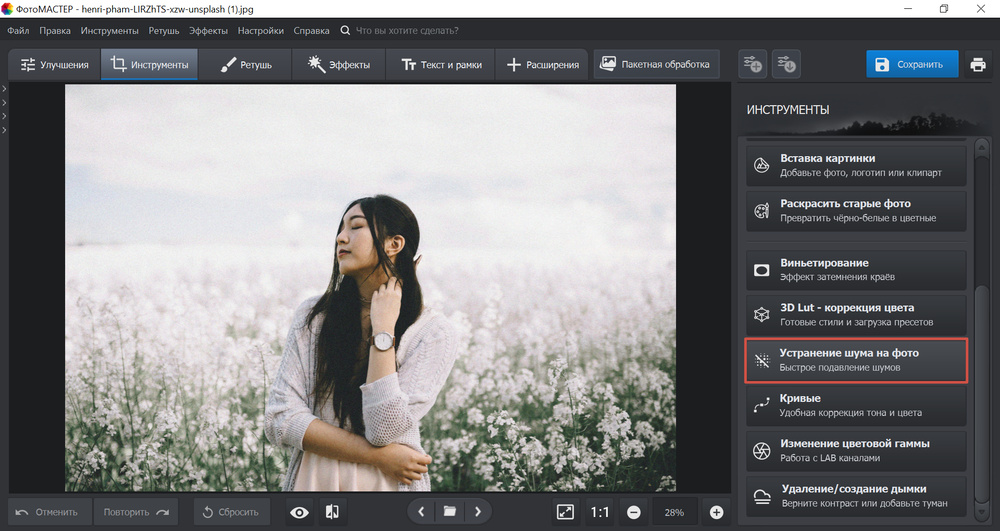
Task: Switch to the Текст и рамки tab
Action: click(x=441, y=65)
